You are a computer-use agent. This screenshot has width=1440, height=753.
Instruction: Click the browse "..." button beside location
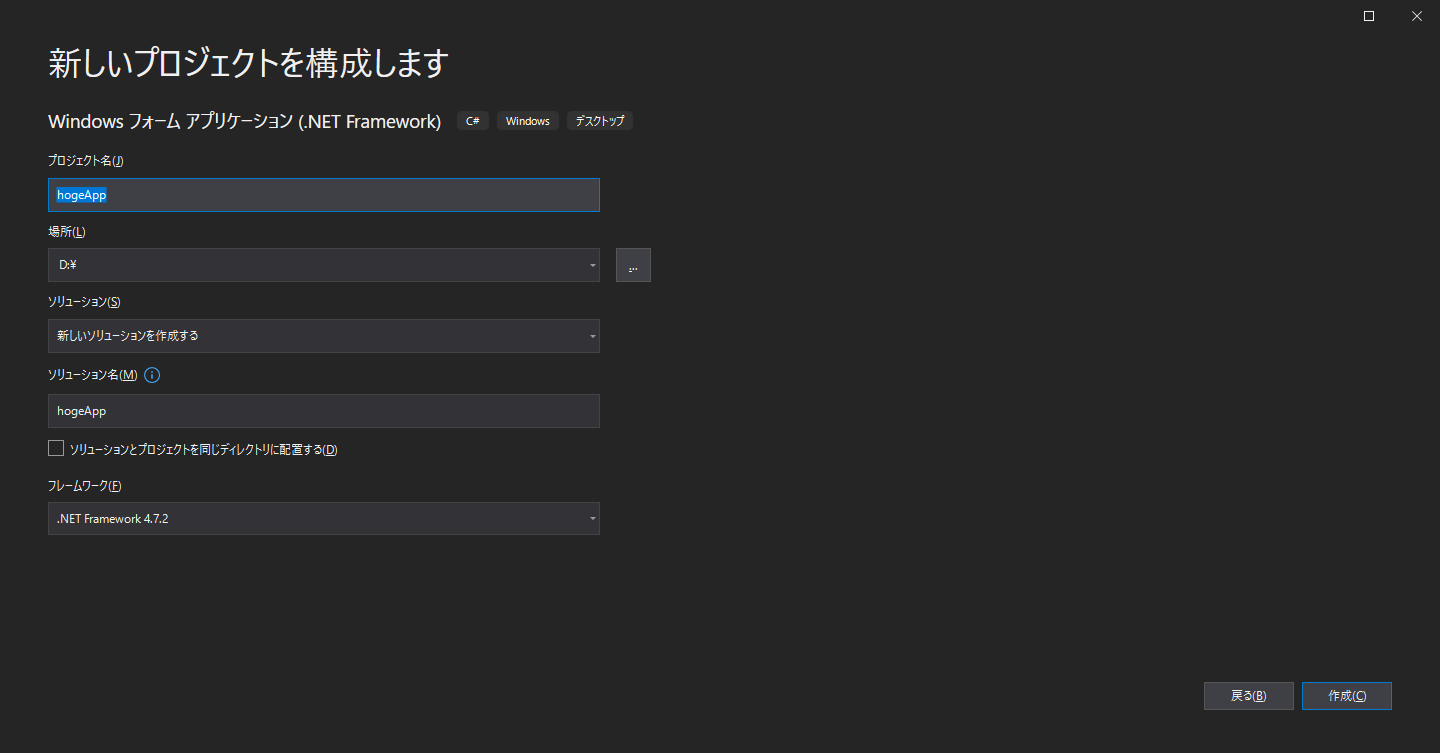tap(633, 265)
